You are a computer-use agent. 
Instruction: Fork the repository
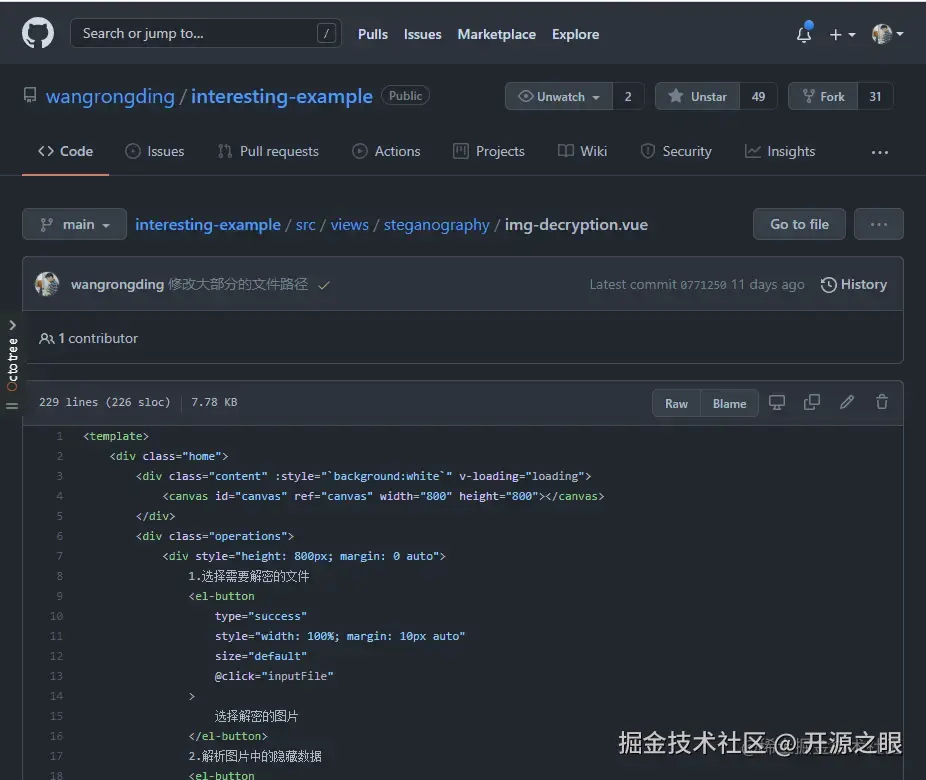823,96
